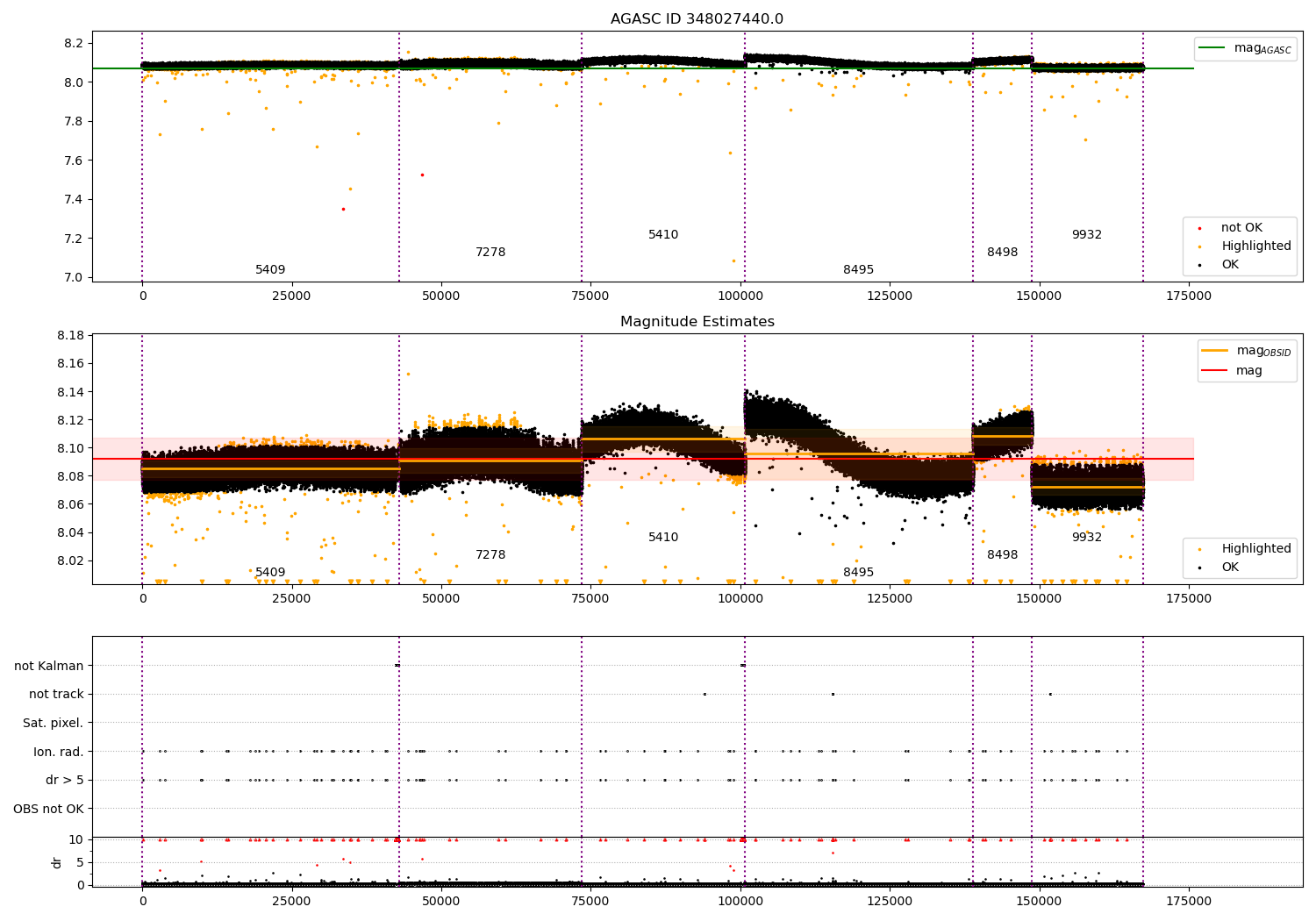Image resolution: width=1316 pixels, height=921 pixels.
Task: Click the 125000 x-tick in bottom plot
Action: click(890, 901)
